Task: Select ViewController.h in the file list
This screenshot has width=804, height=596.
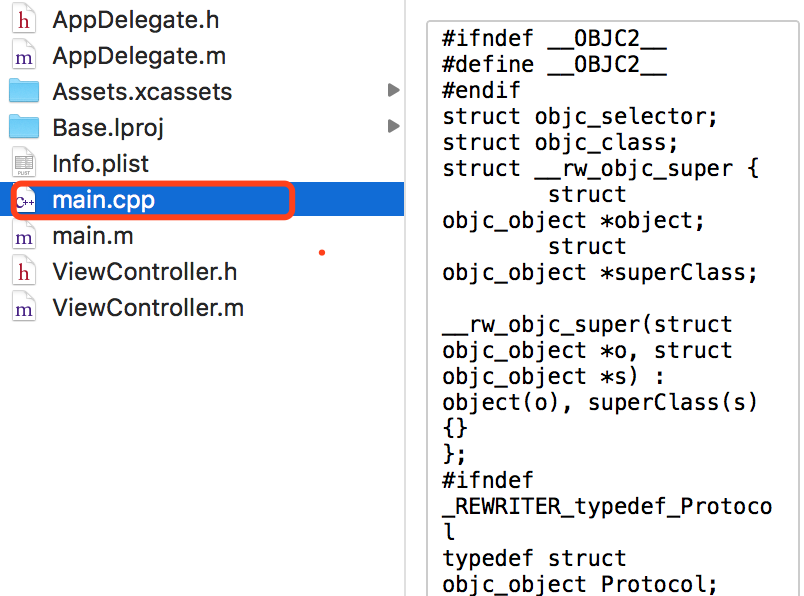Action: tap(145, 272)
